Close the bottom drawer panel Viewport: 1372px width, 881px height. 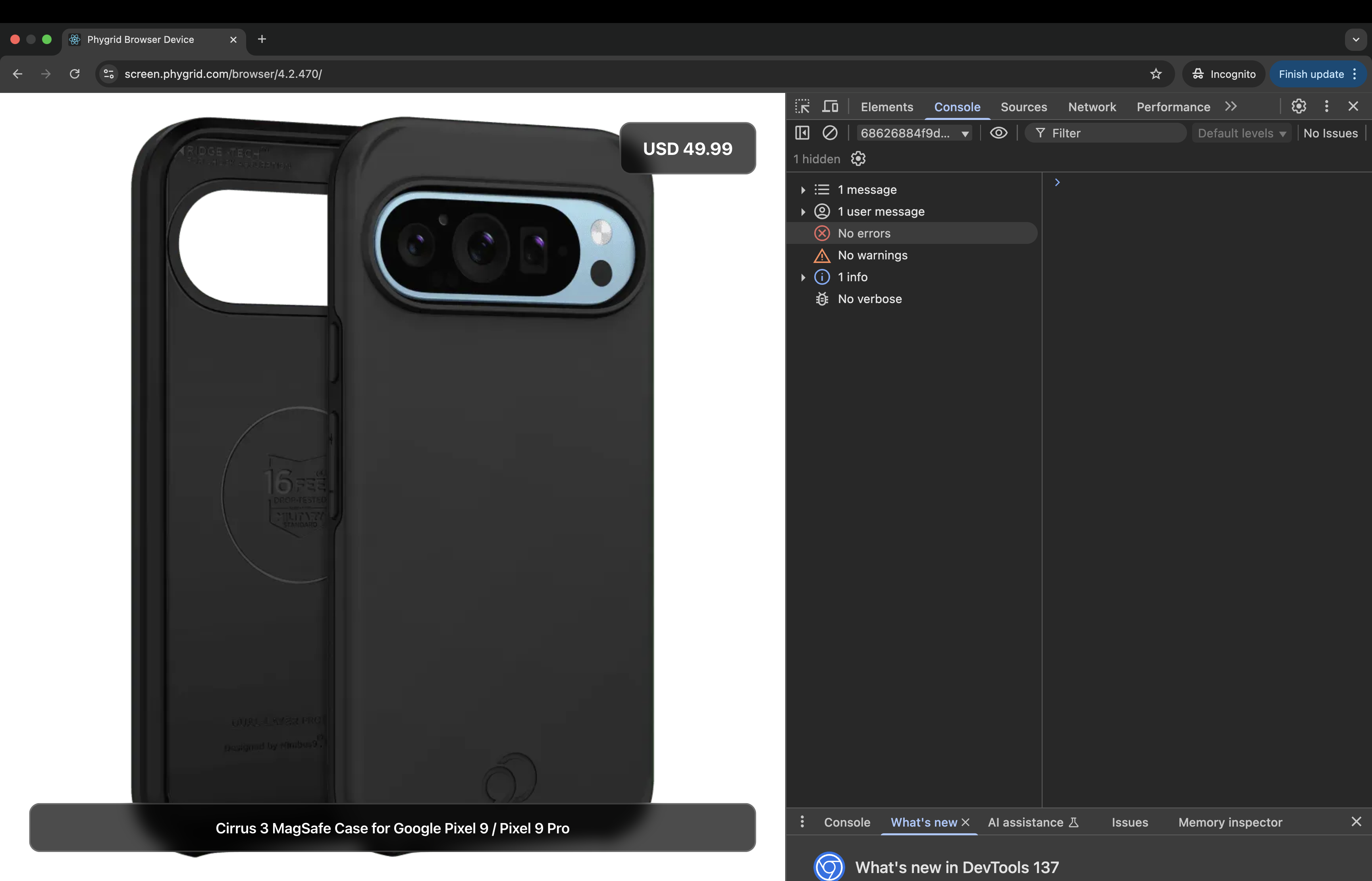[x=1356, y=821]
